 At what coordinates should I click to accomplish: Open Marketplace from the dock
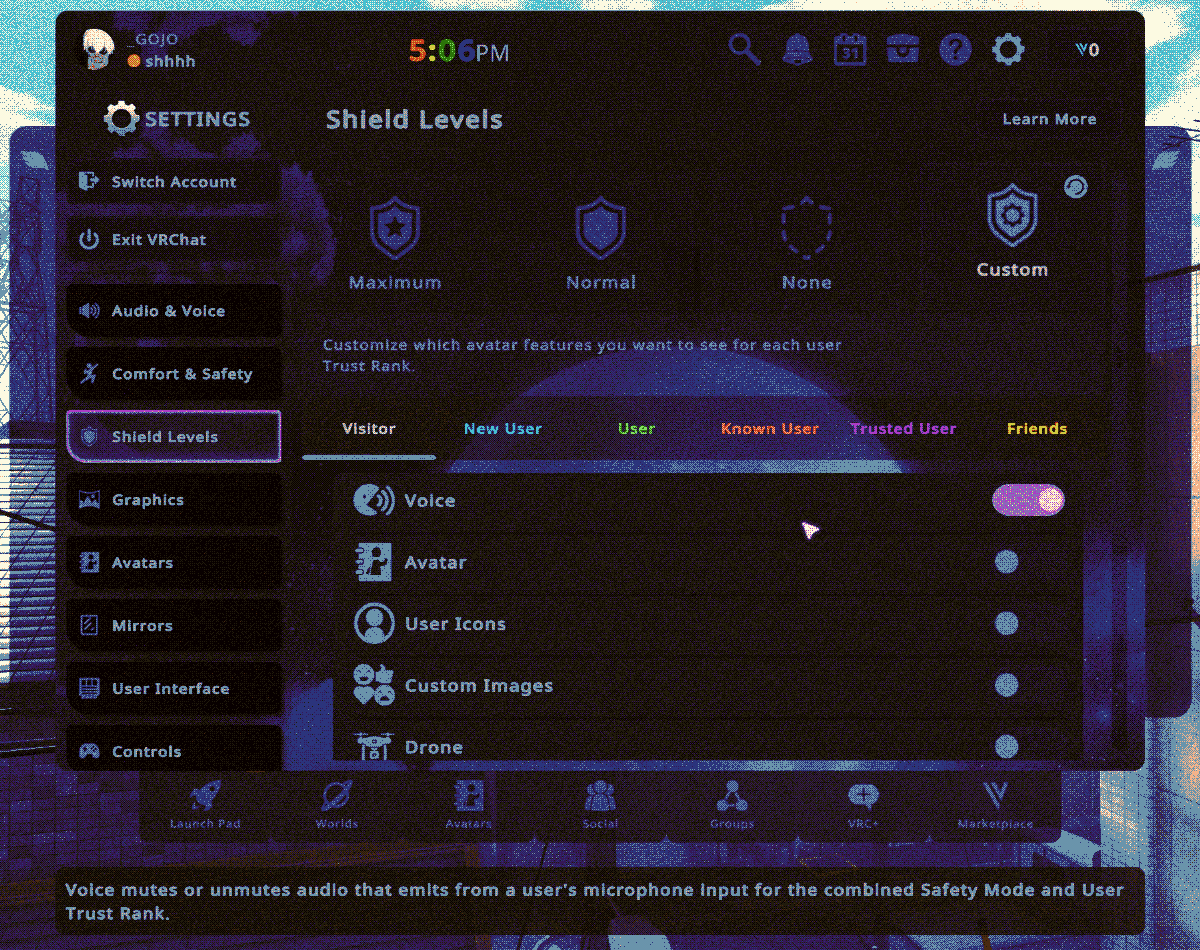point(994,803)
